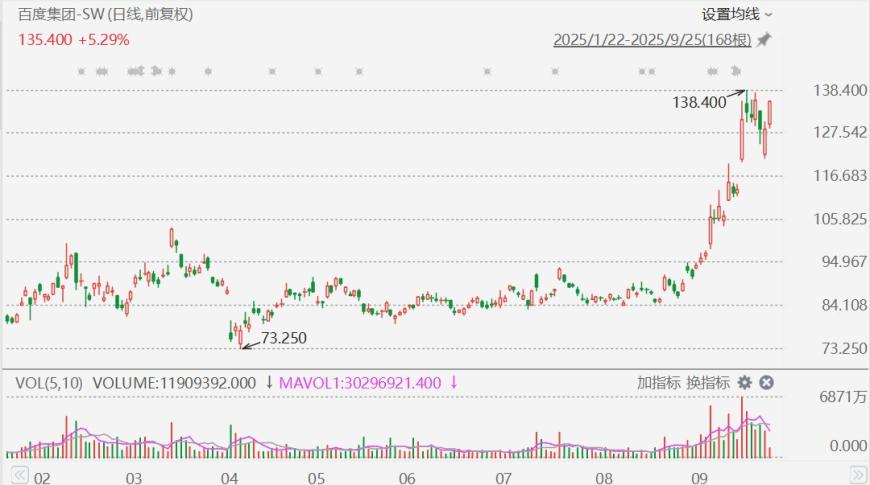Select the 73.250 low price annotation
The width and height of the screenshot is (870, 485).
(x=284, y=338)
